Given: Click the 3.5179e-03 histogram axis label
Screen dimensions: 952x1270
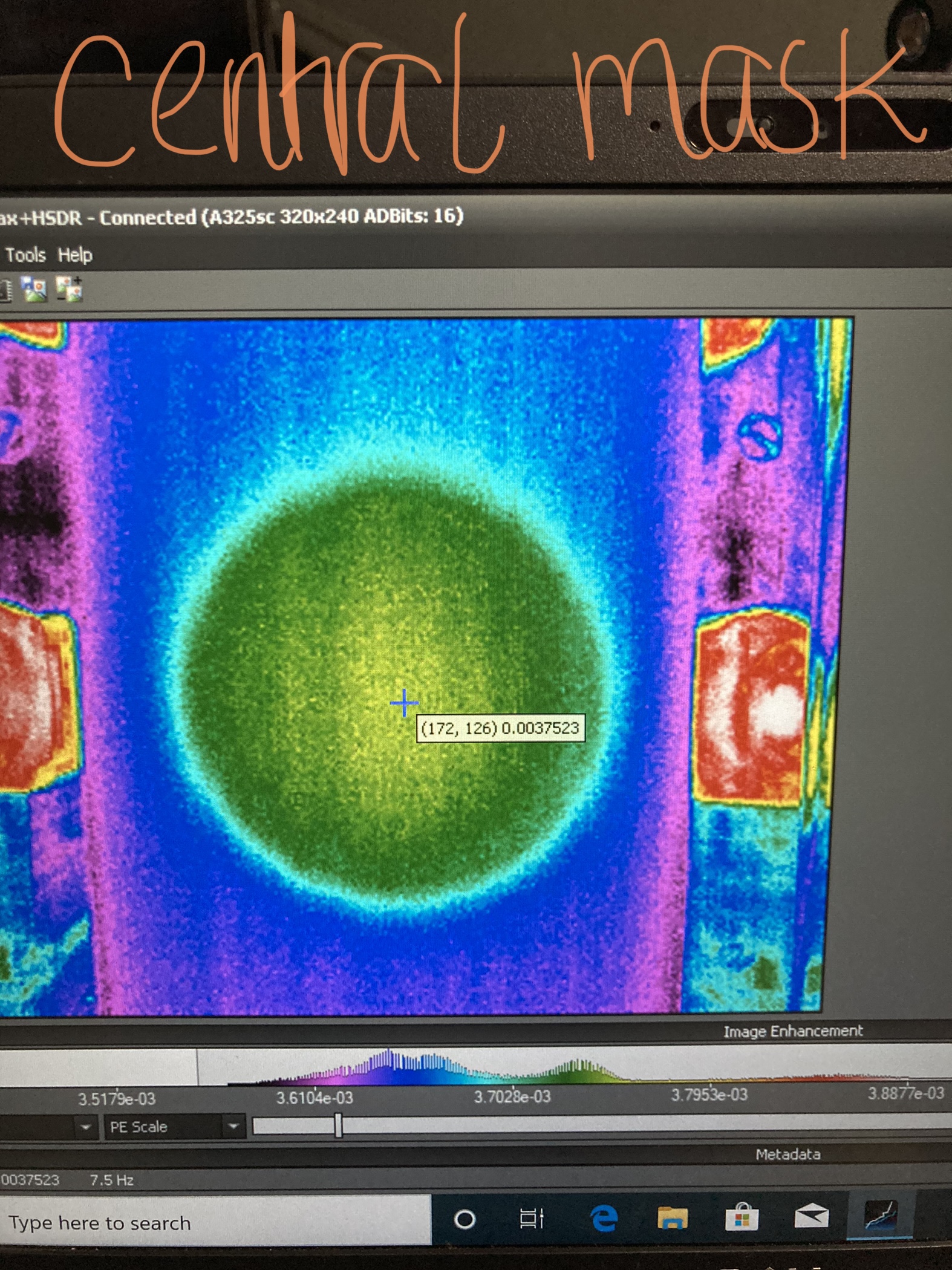Looking at the screenshot, I should tap(117, 1099).
